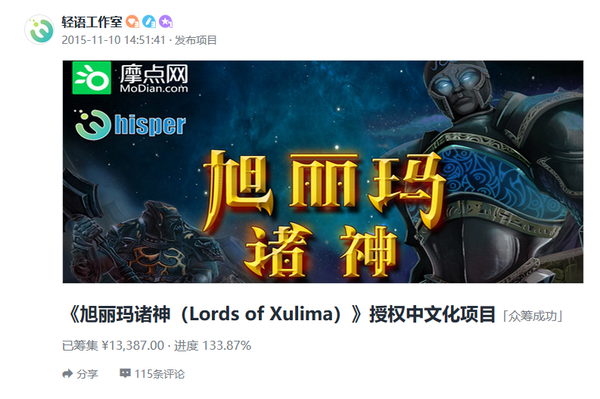Click the comment bubble icon
600x399 pixels.
125,373
